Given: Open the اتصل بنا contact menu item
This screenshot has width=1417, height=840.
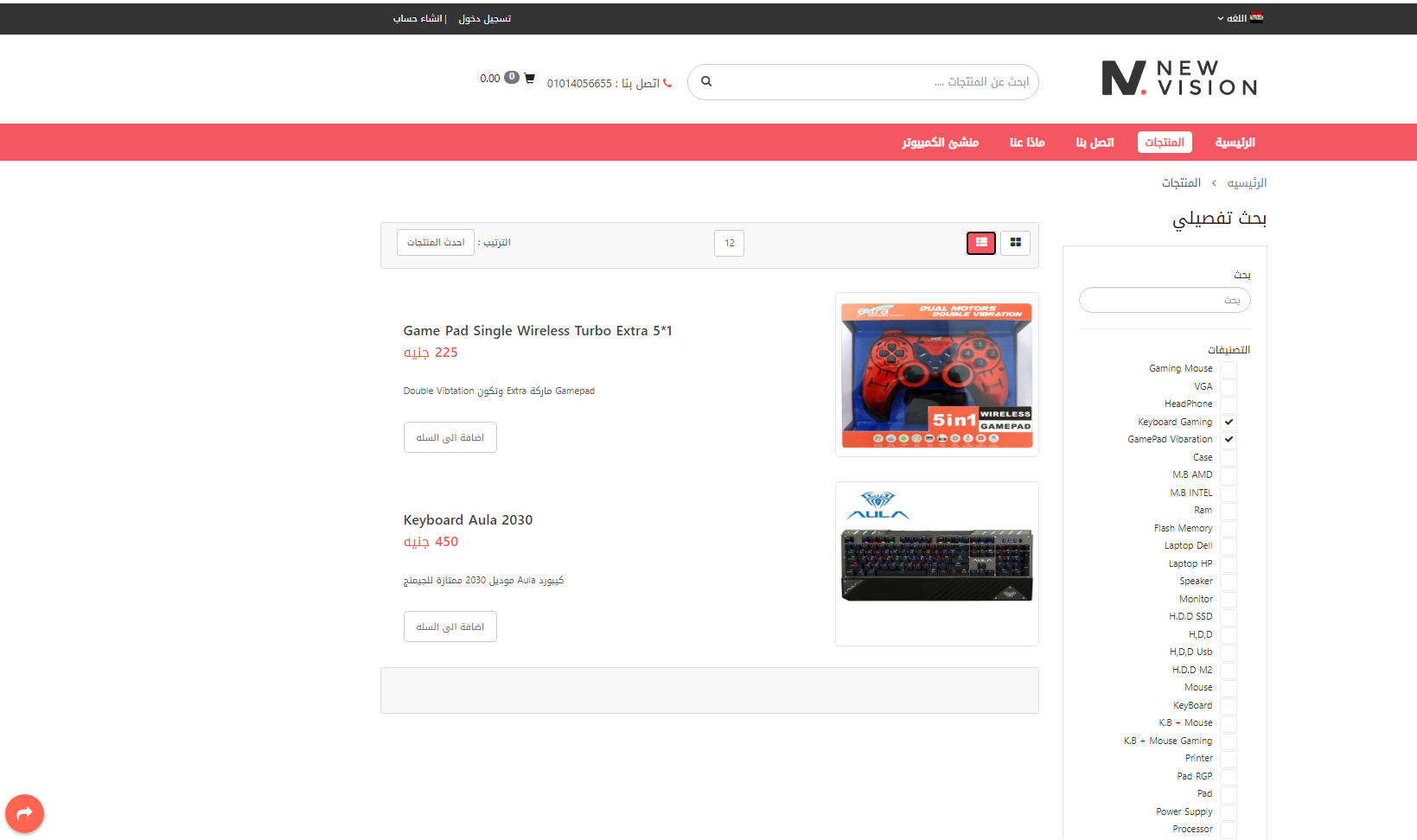Looking at the screenshot, I should (x=1095, y=143).
